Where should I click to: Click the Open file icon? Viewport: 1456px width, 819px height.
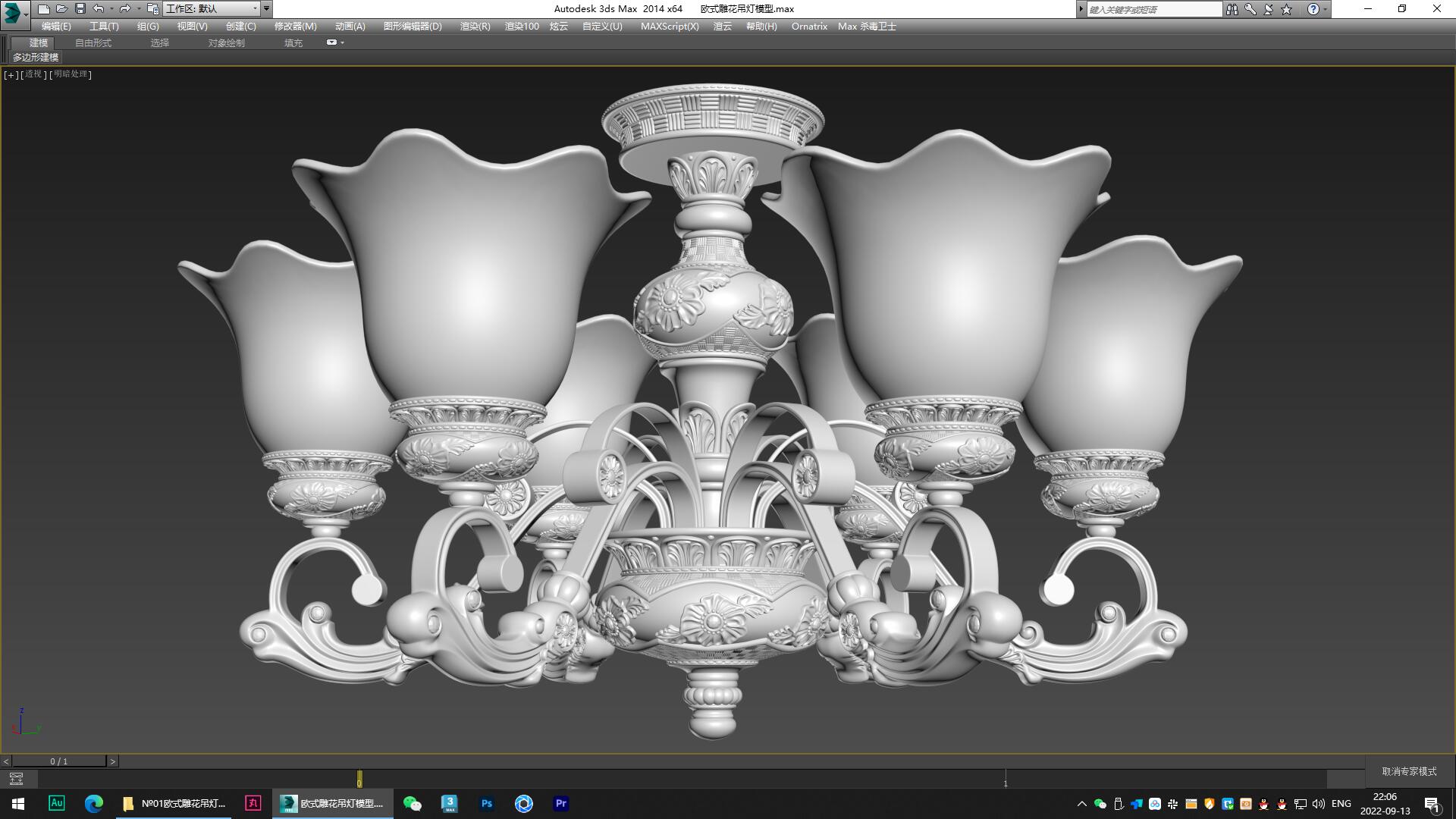(61, 9)
